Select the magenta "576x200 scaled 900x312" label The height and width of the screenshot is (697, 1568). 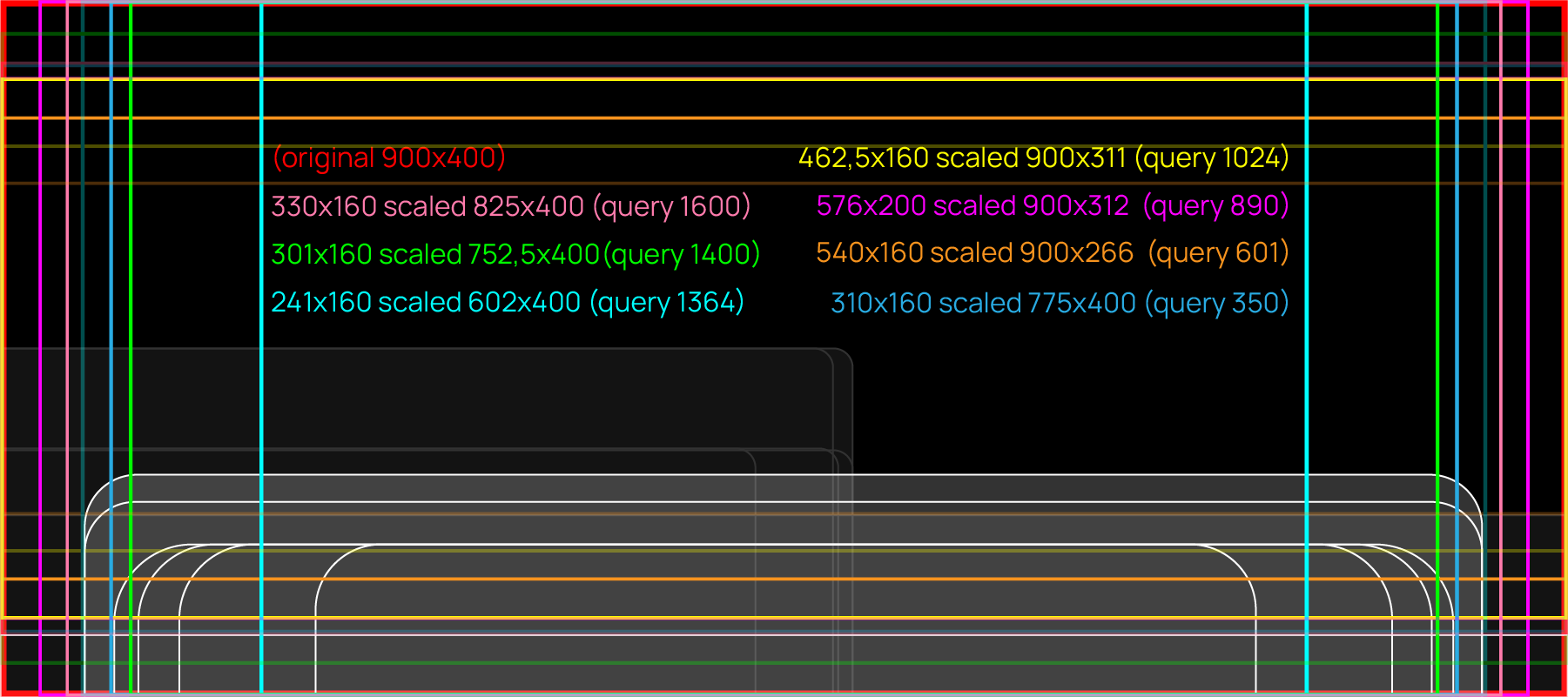(x=972, y=205)
